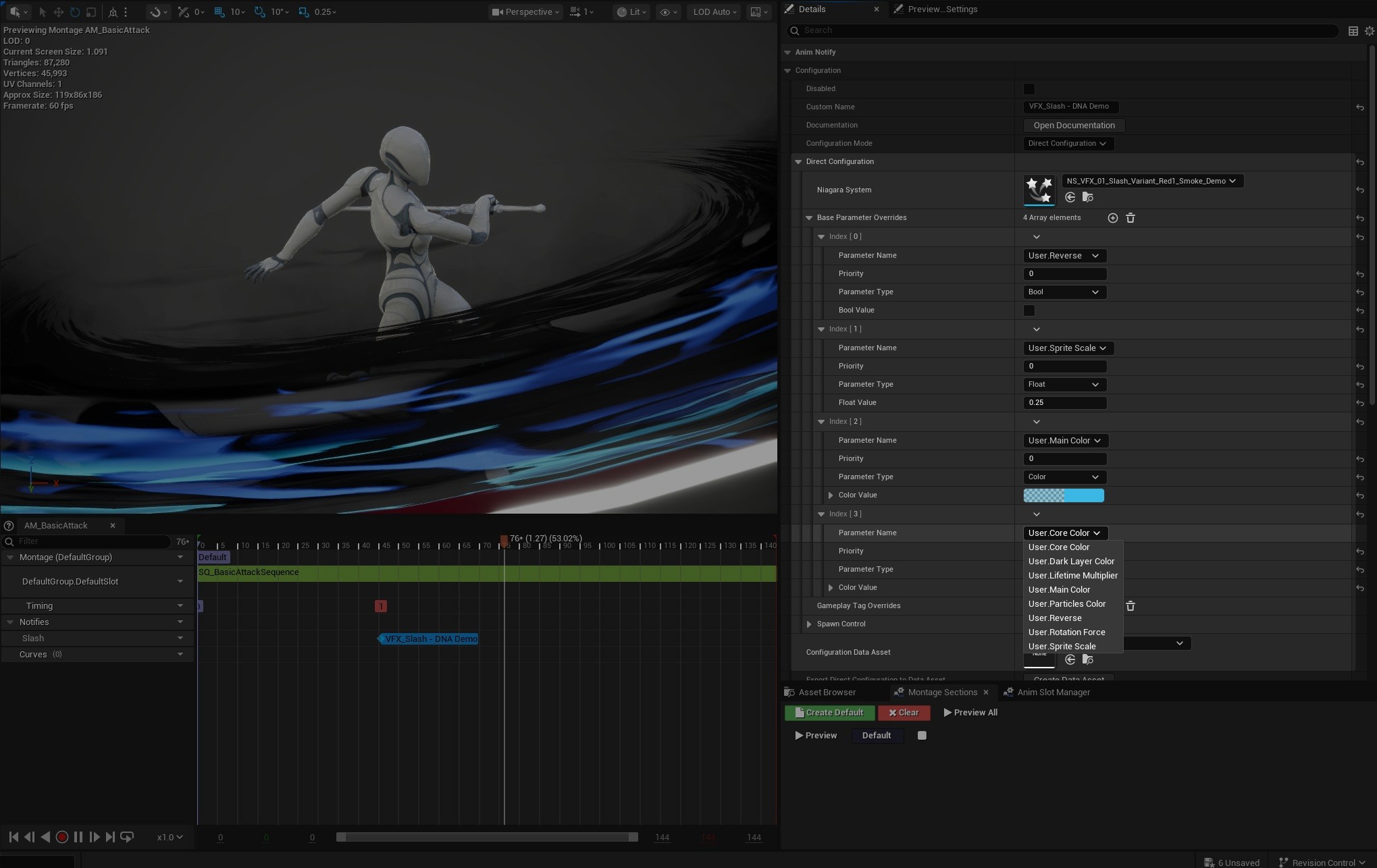This screenshot has width=1377, height=868.
Task: Select the rotate transform tool in viewport toolbar
Action: pos(75,12)
